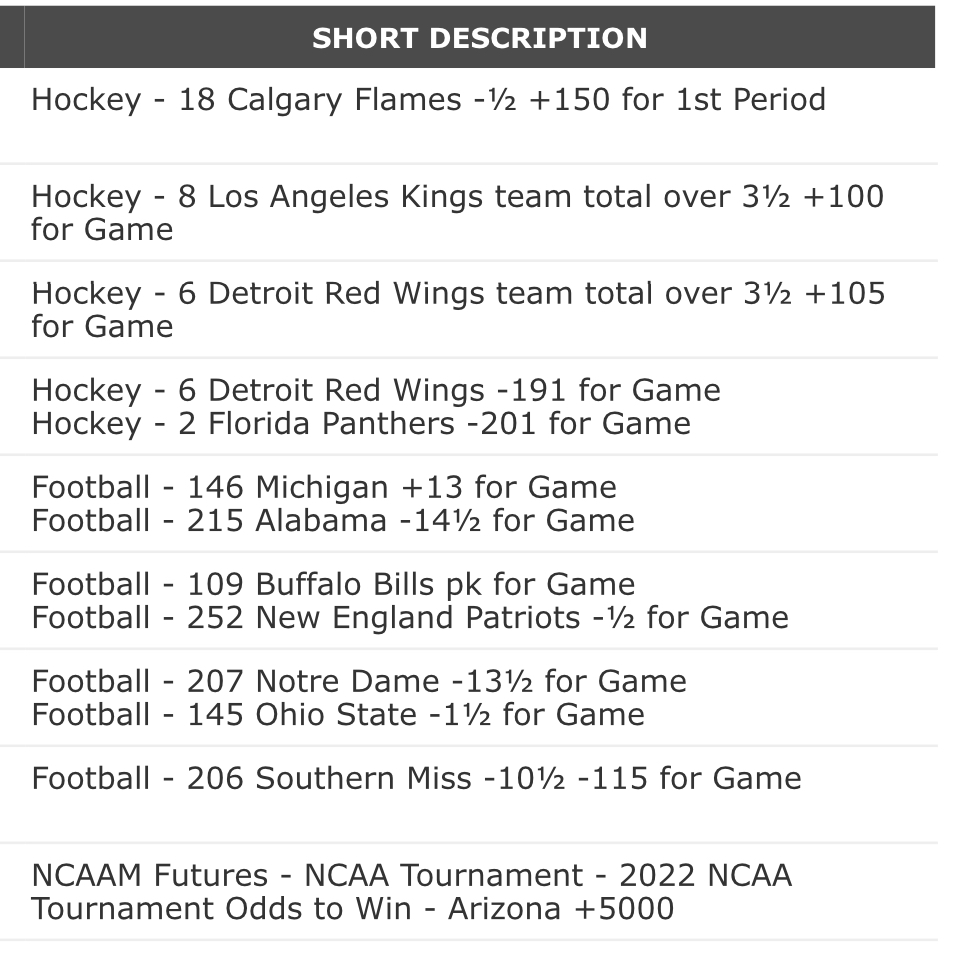Click the SHORT DESCRIPTION column header
Image resolution: width=972 pixels, height=954 pixels.
click(479, 38)
